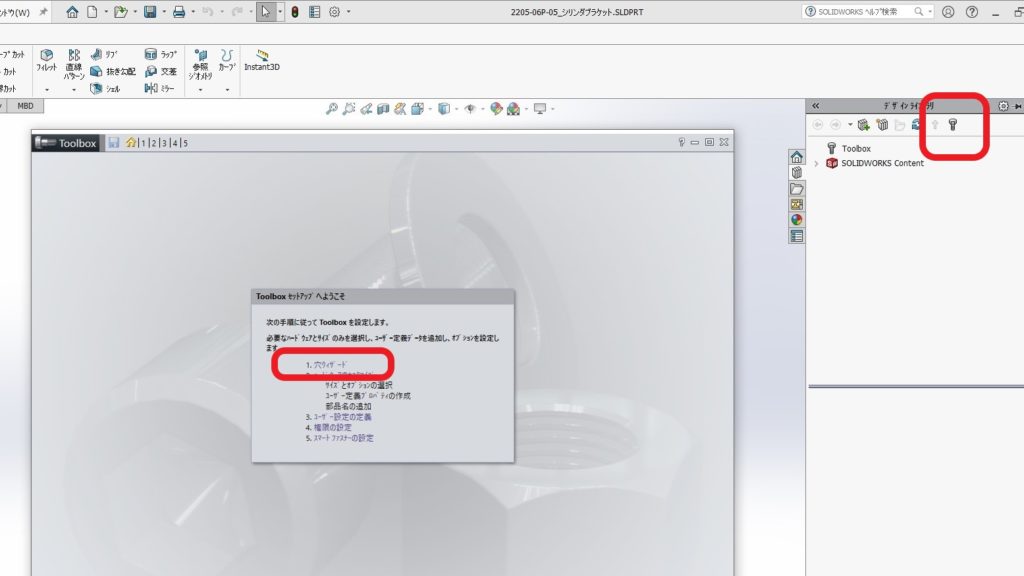Switch to the MBD tab
Viewport: 1024px width, 576px height.
click(25, 106)
